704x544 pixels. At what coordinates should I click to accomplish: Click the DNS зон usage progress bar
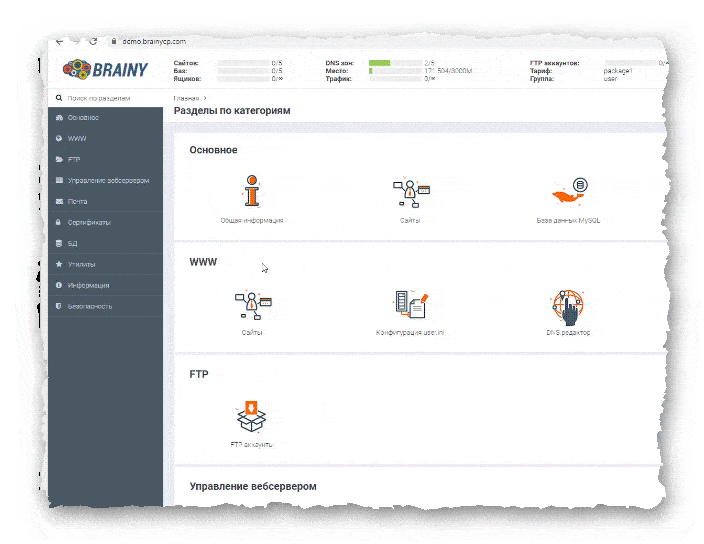click(396, 63)
